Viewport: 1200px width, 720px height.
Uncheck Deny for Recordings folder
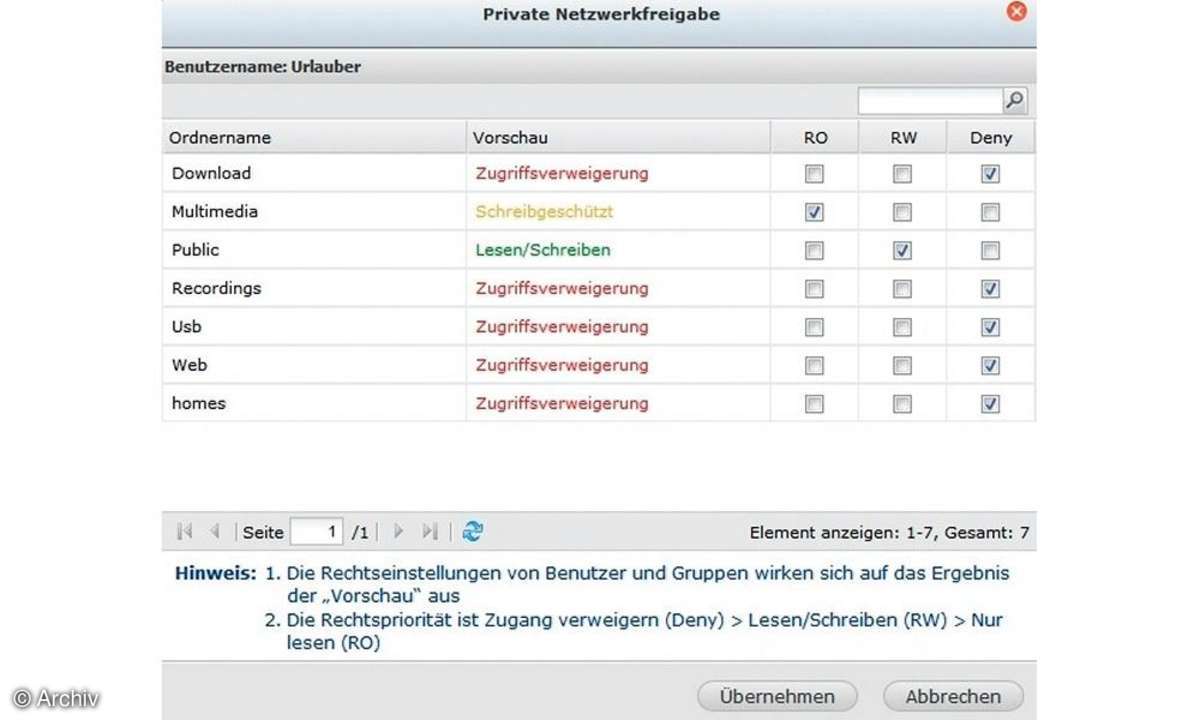point(990,289)
